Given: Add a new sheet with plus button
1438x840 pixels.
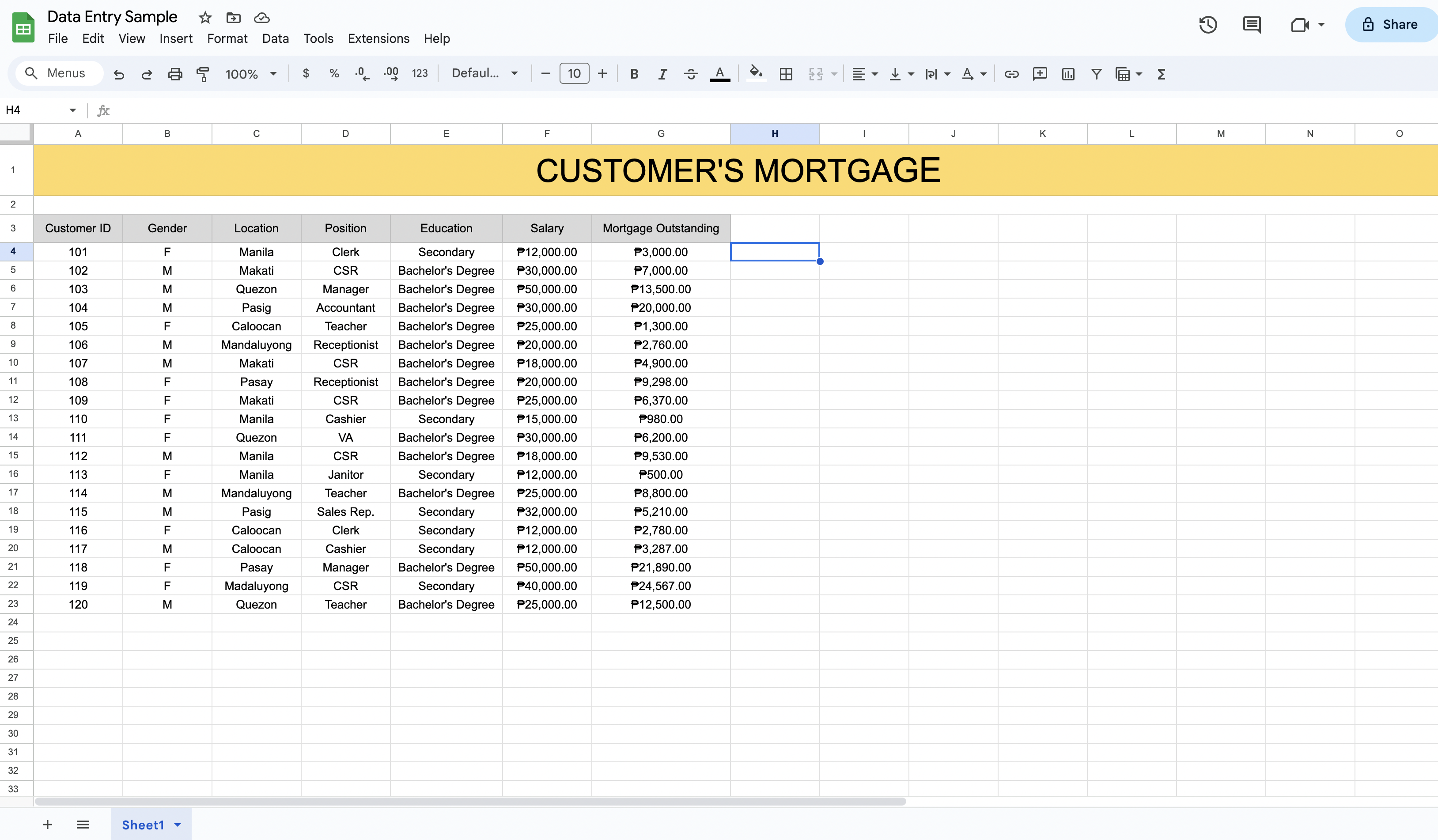Looking at the screenshot, I should tap(48, 825).
